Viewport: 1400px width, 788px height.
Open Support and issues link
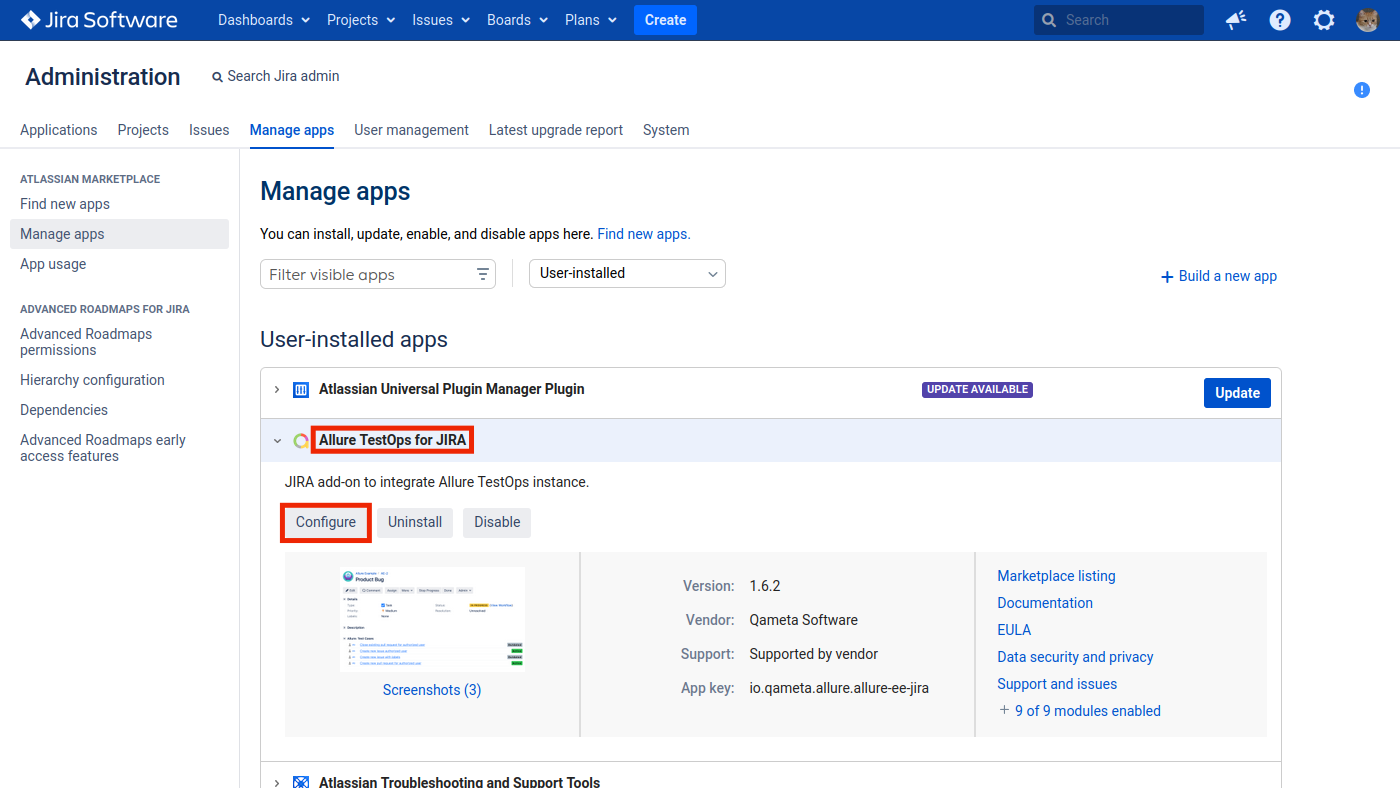tap(1057, 684)
